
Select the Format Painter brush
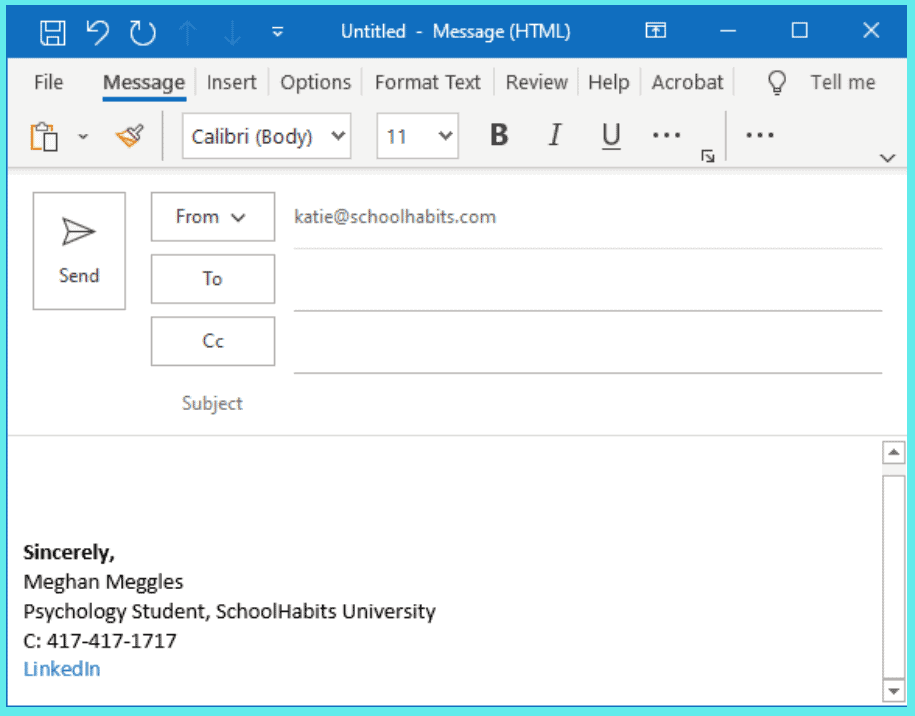click(x=130, y=137)
